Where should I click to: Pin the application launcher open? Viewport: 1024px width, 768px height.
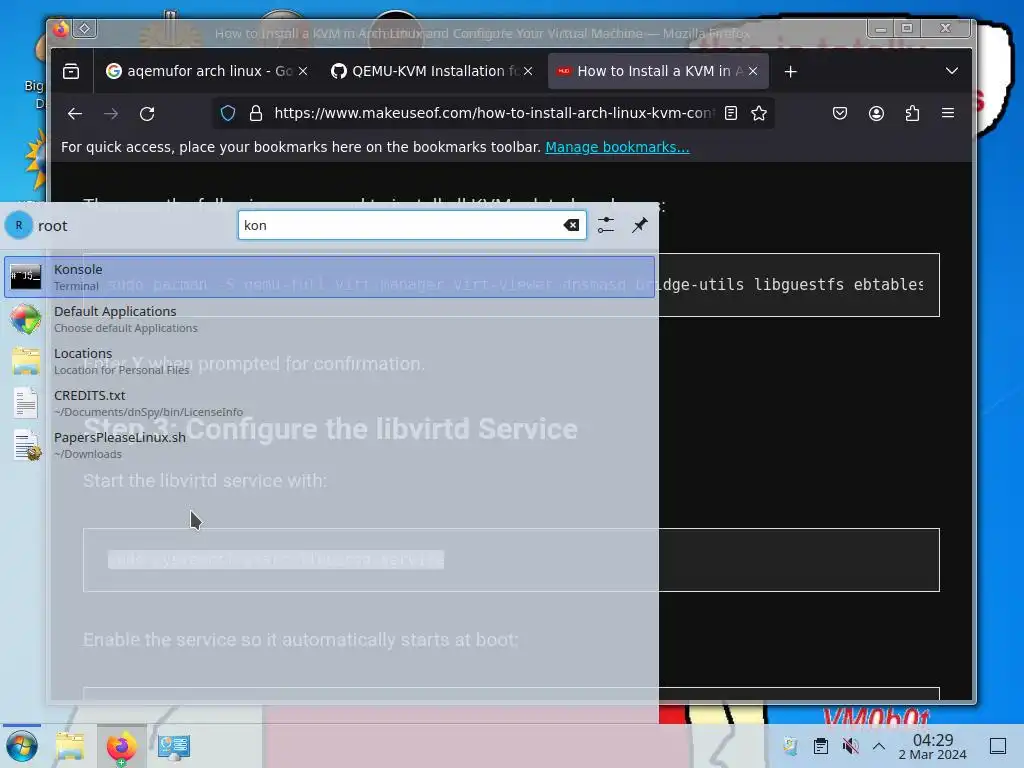coord(640,225)
